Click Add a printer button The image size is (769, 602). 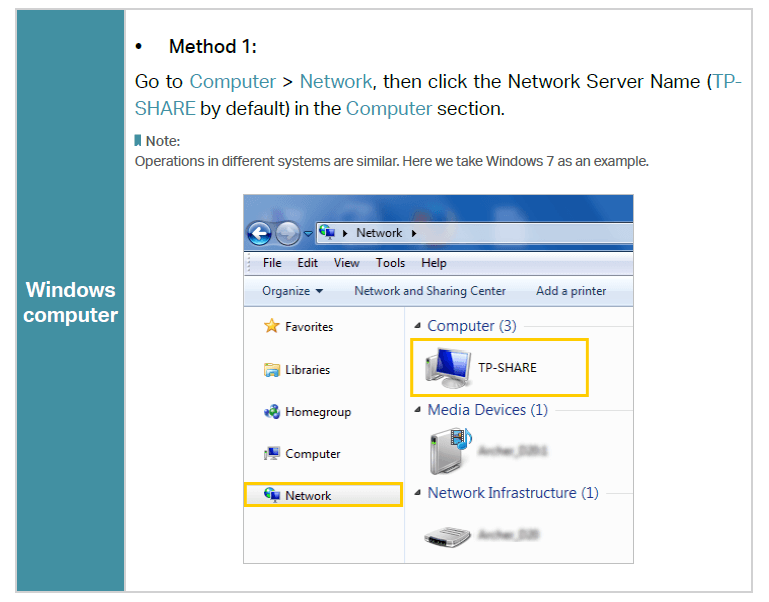(x=571, y=291)
